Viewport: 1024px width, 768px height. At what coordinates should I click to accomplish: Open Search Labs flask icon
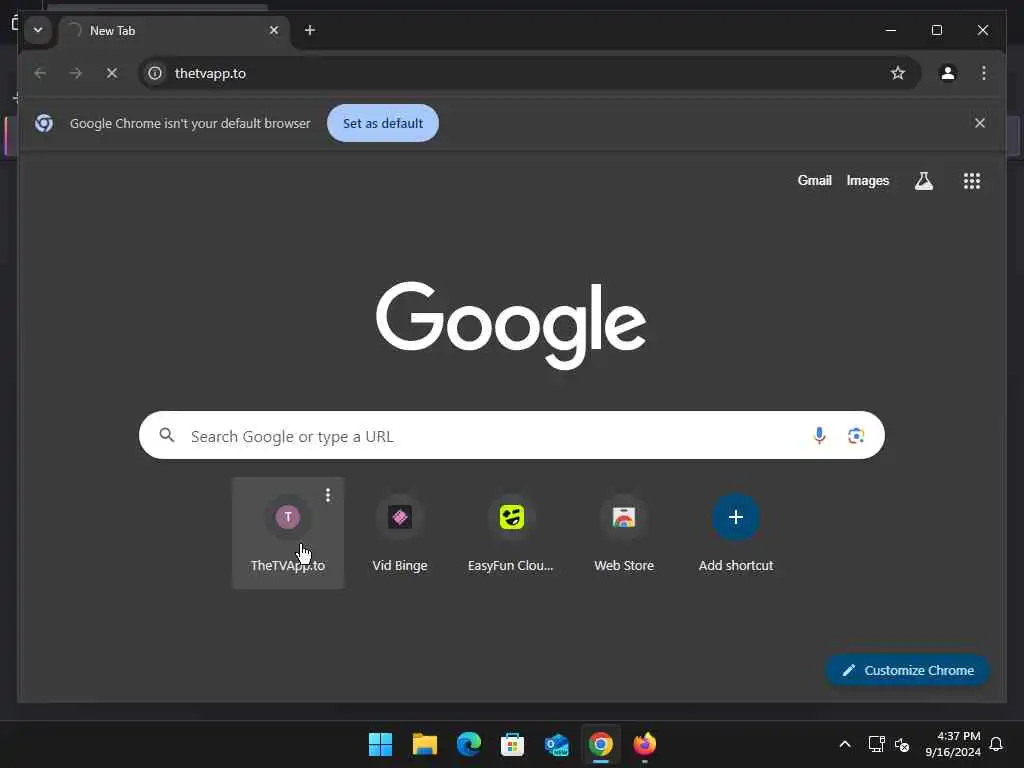pos(923,181)
